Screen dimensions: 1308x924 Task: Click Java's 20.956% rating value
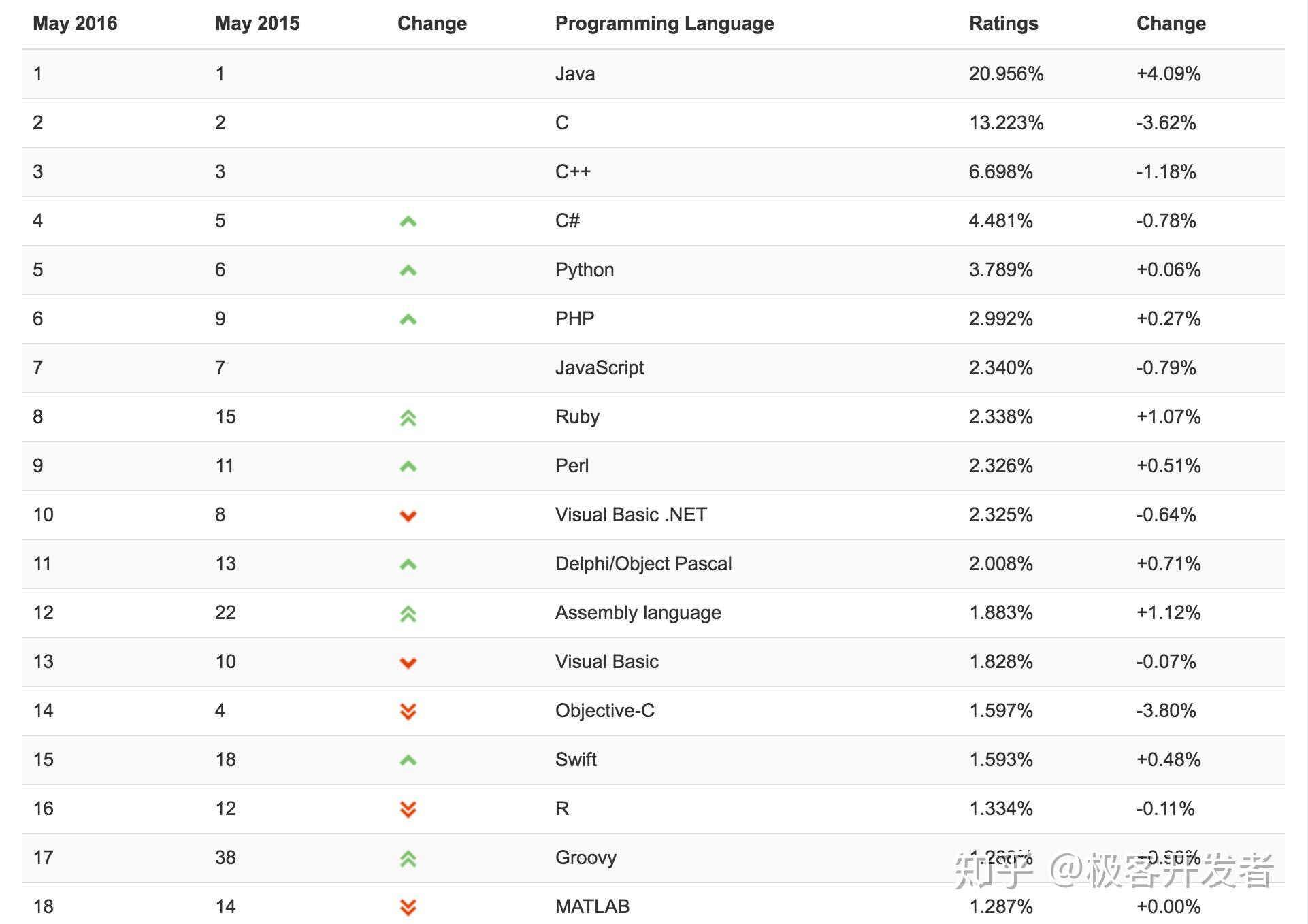(x=1006, y=73)
